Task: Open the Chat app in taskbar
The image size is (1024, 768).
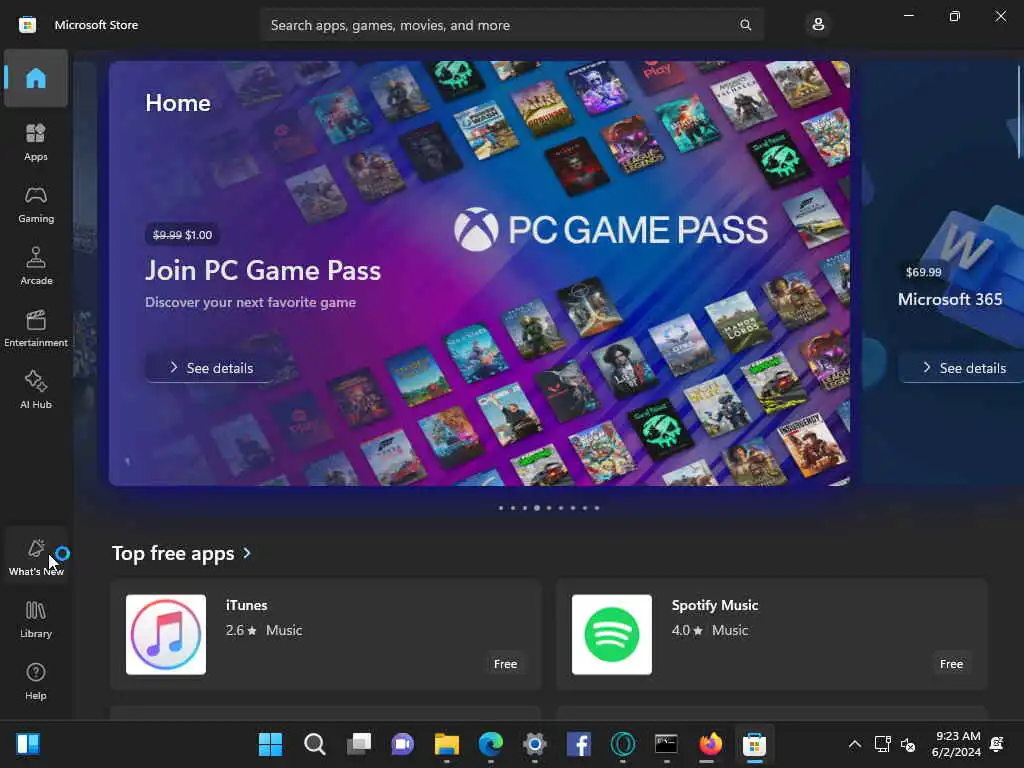Action: pos(402,744)
